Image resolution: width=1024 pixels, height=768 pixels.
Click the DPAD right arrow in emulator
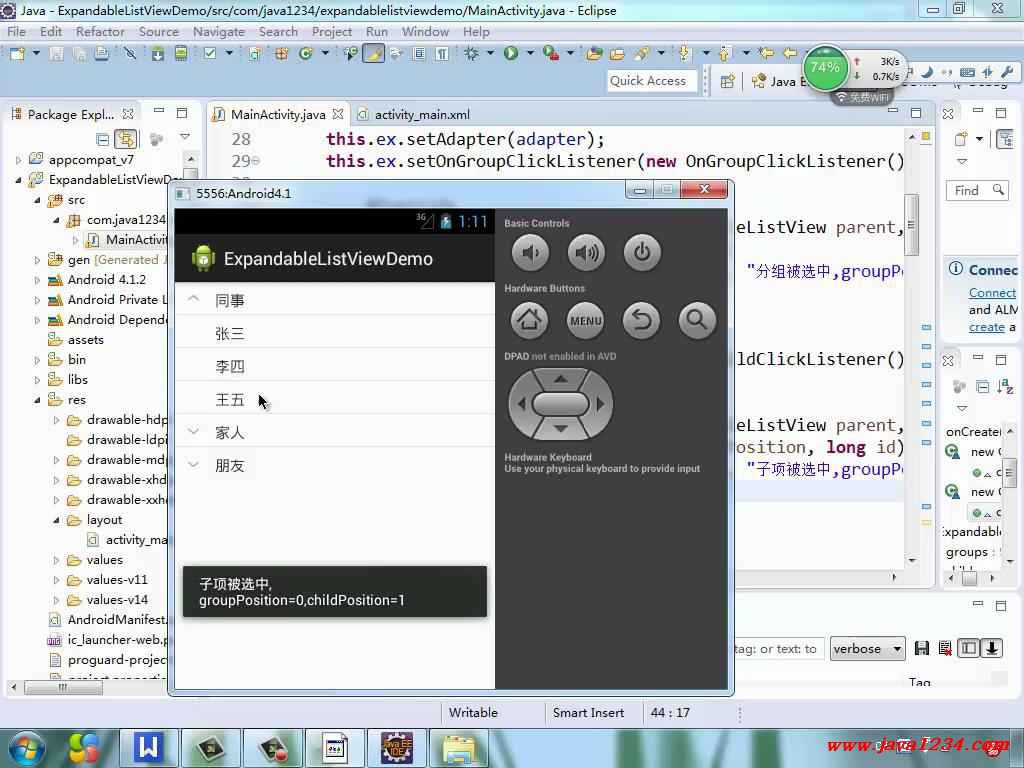tap(601, 404)
